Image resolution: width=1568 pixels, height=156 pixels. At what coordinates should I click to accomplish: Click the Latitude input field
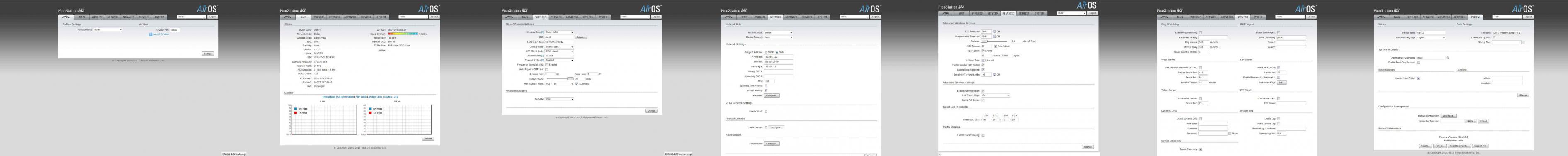(1507, 78)
